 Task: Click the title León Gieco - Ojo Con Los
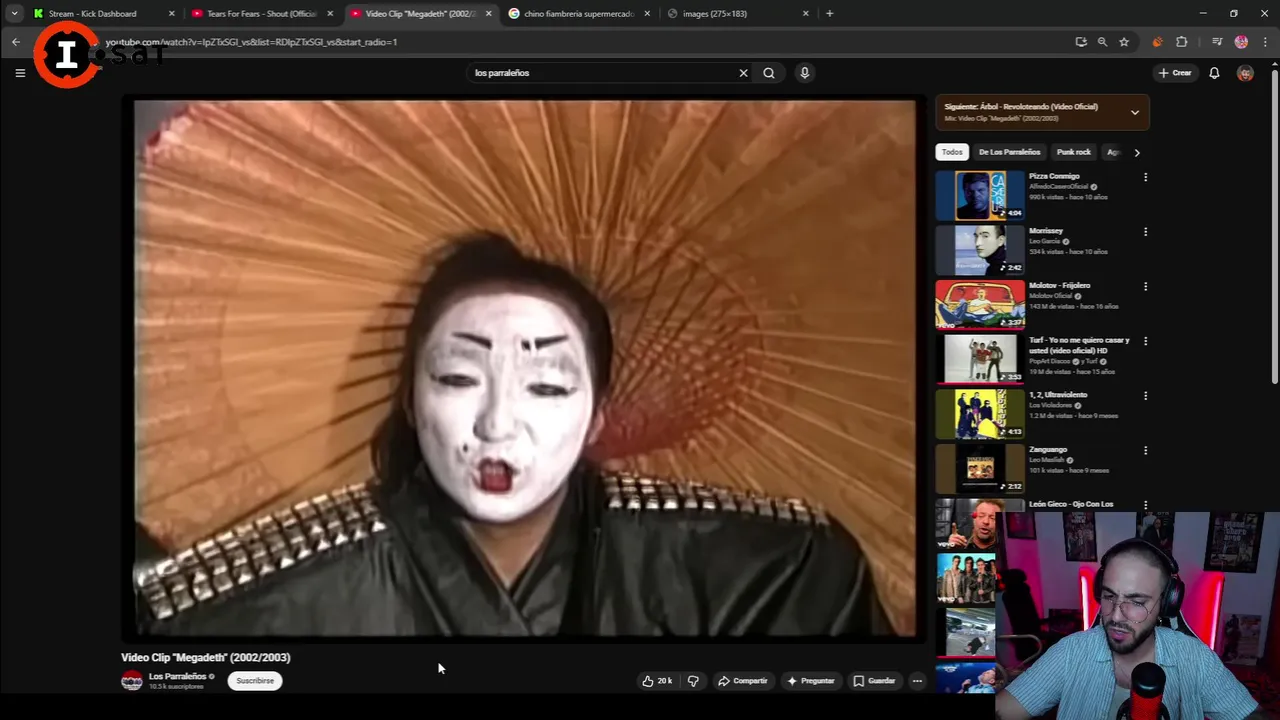[1071, 504]
